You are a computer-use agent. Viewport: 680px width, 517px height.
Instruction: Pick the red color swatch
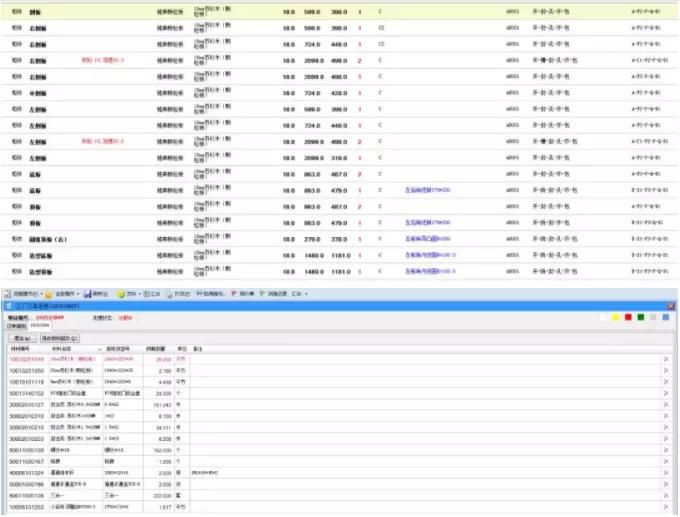(628, 317)
